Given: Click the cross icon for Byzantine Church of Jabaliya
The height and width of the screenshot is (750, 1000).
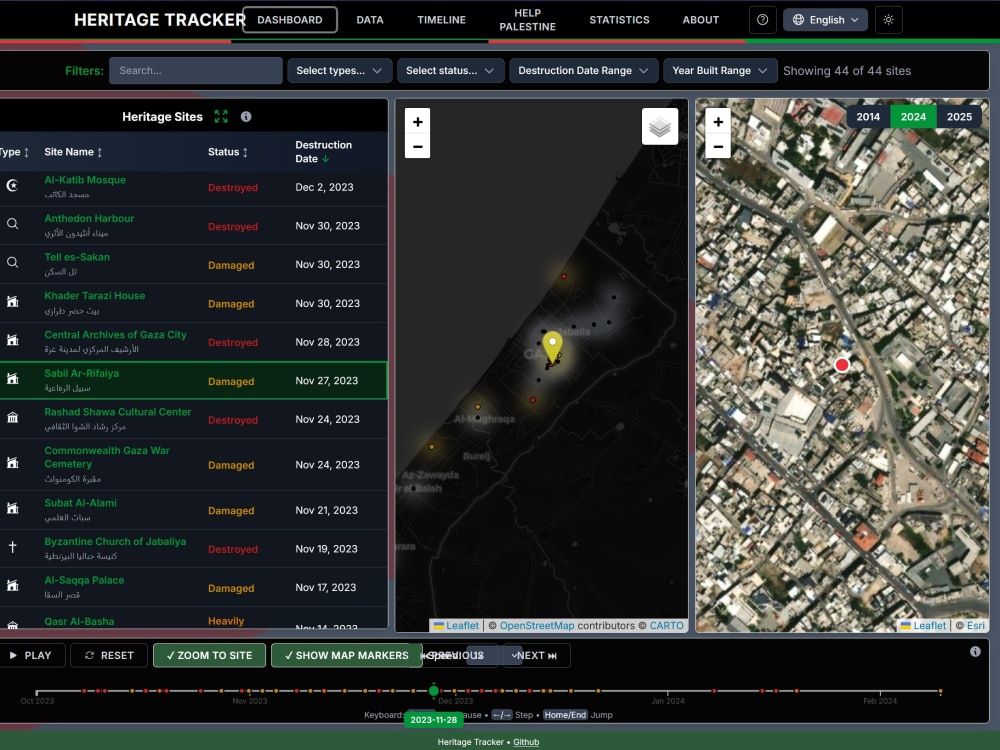Looking at the screenshot, I should pyautogui.click(x=12, y=547).
